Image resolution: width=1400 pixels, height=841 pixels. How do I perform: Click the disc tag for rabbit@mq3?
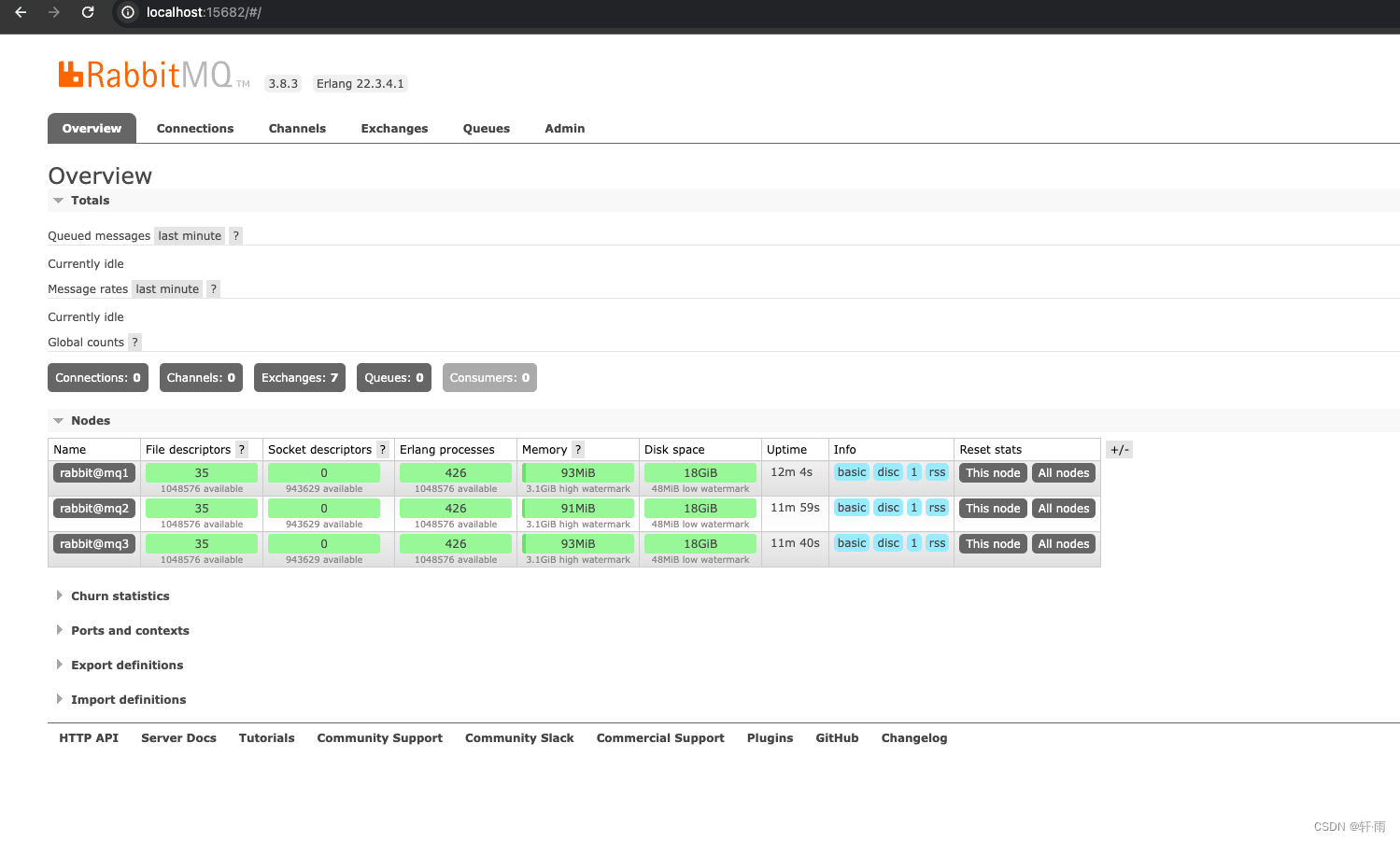coord(888,543)
